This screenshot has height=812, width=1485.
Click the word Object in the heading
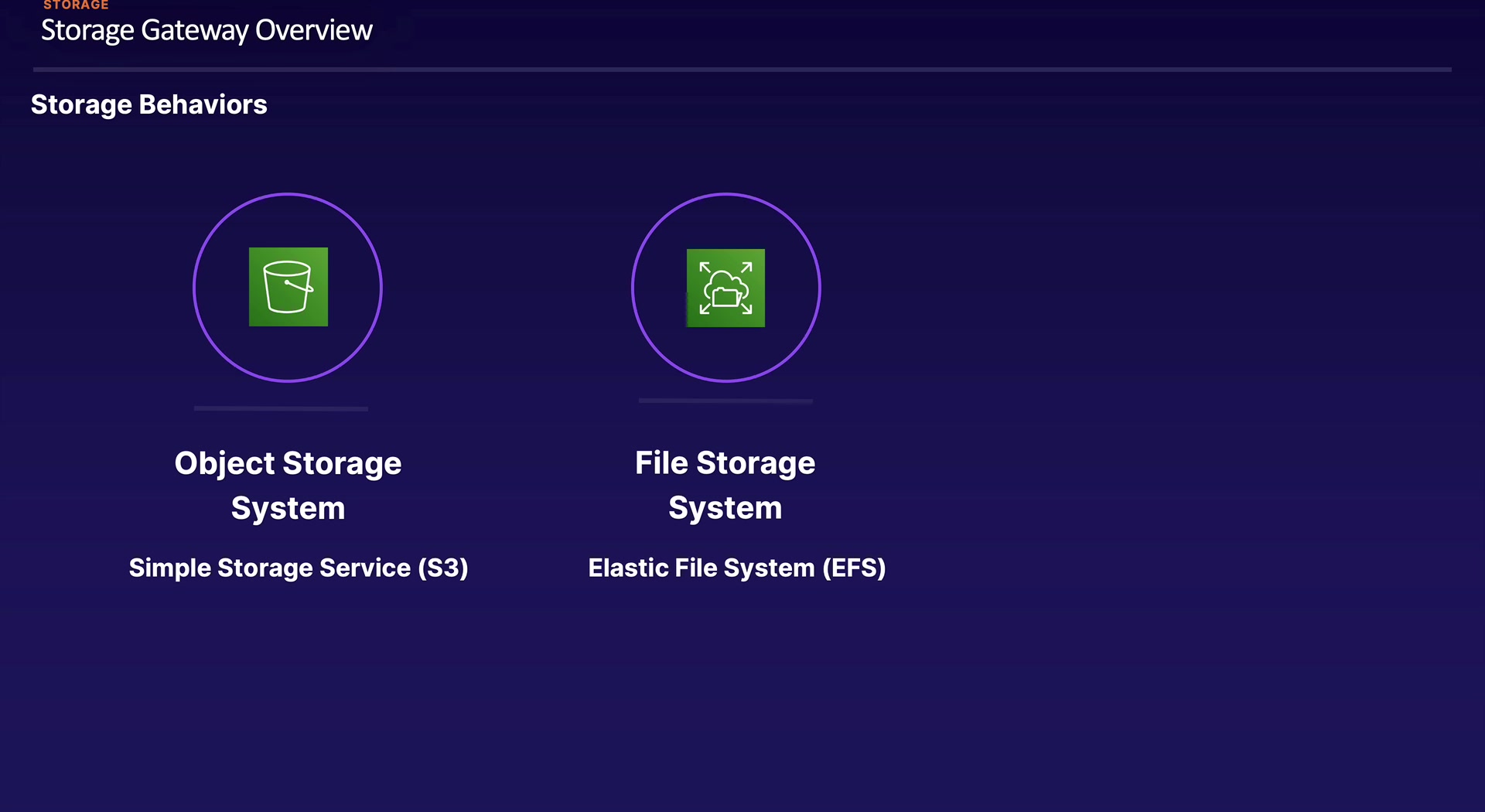(x=224, y=463)
